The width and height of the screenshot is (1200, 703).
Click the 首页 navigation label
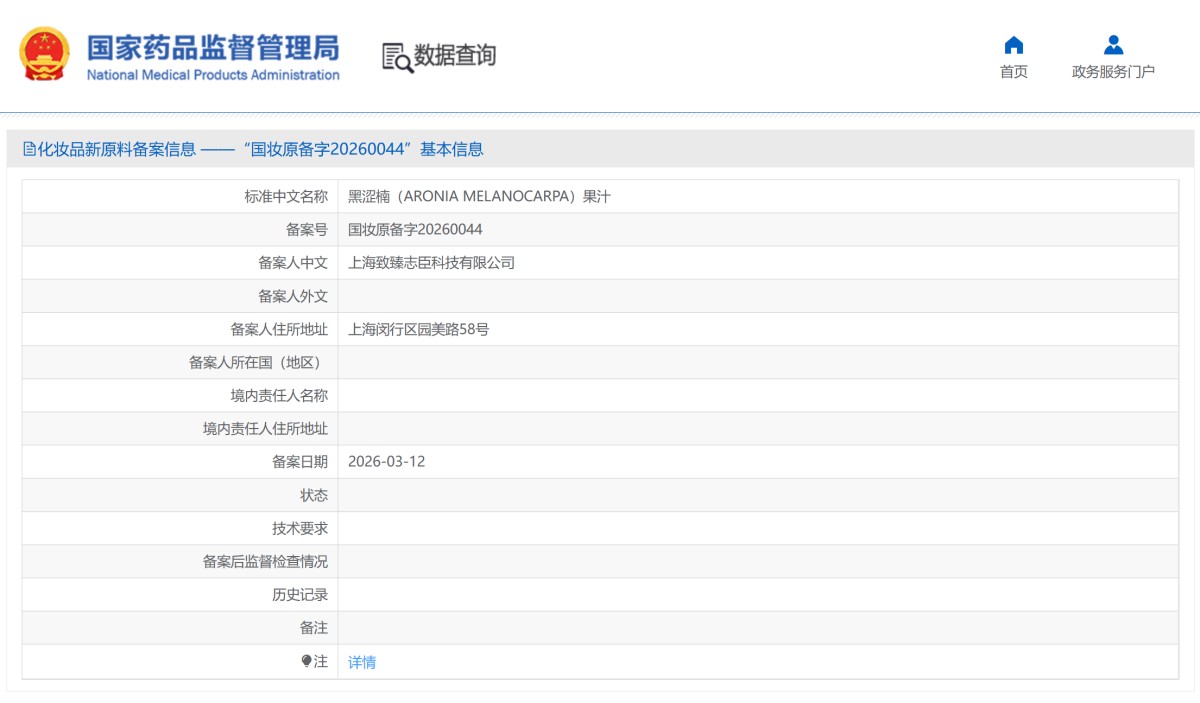[x=1015, y=72]
